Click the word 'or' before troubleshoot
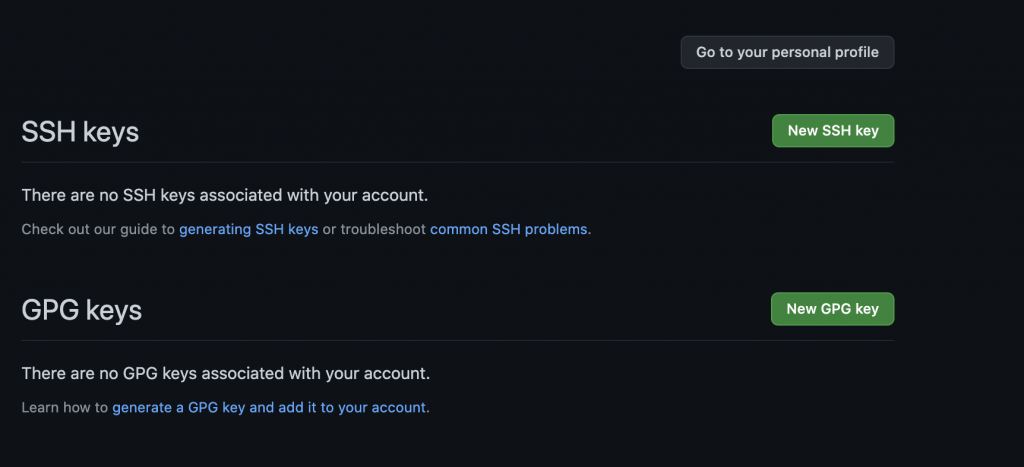The image size is (1024, 467). (329, 229)
